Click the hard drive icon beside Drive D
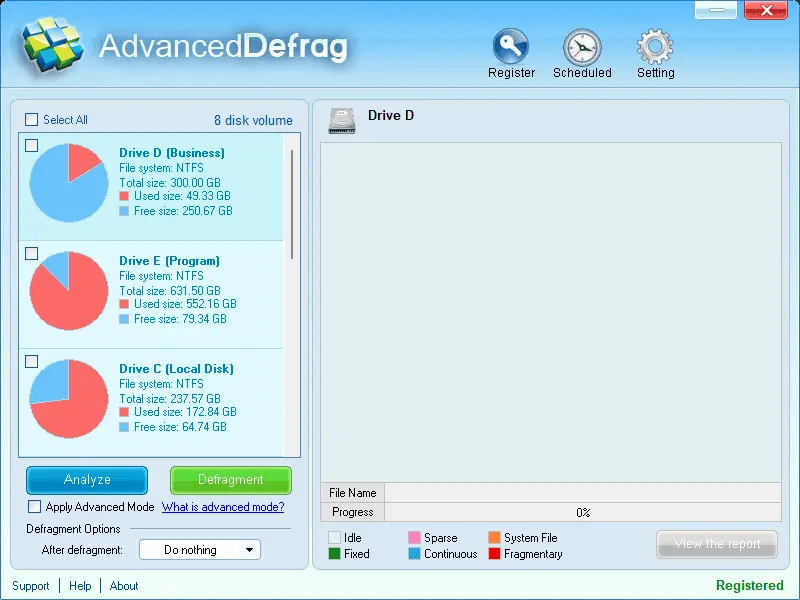The width and height of the screenshot is (800, 600). 342,121
